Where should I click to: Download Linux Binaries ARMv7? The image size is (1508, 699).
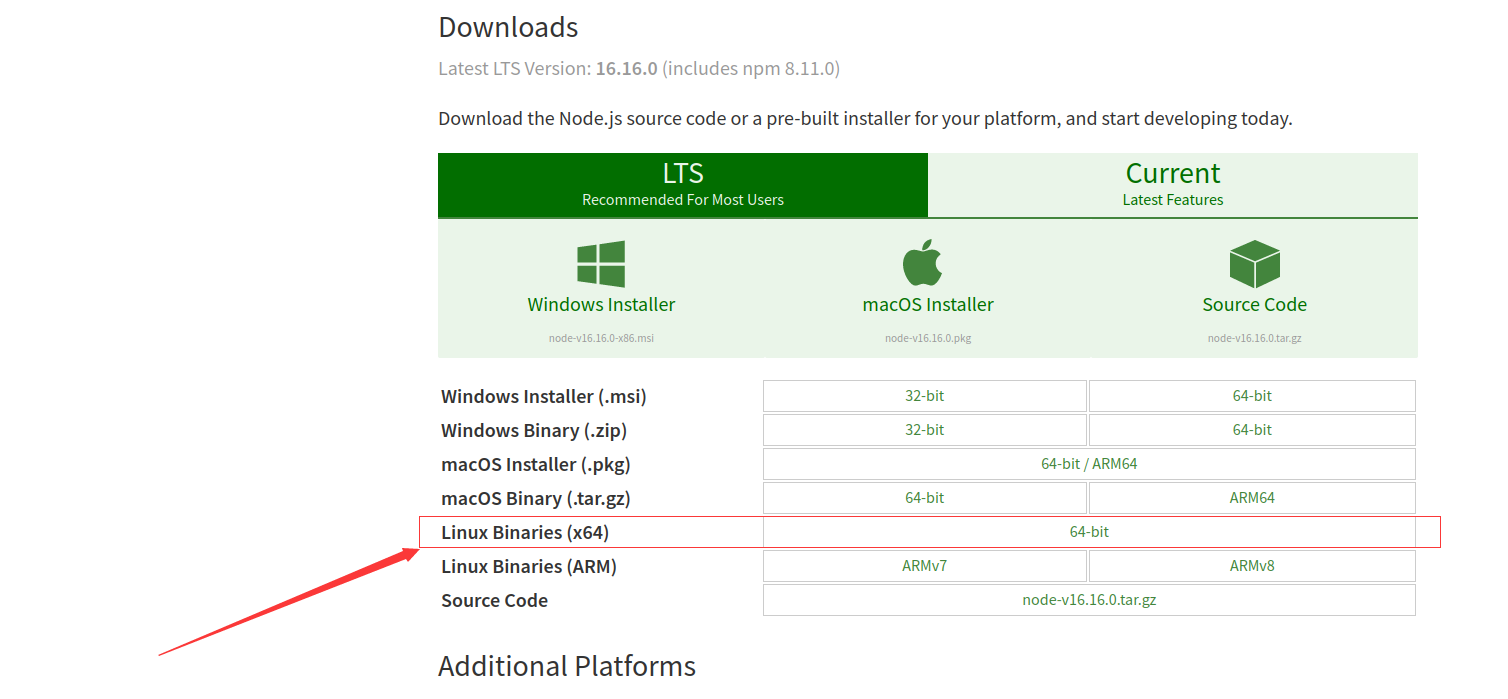coord(925,566)
